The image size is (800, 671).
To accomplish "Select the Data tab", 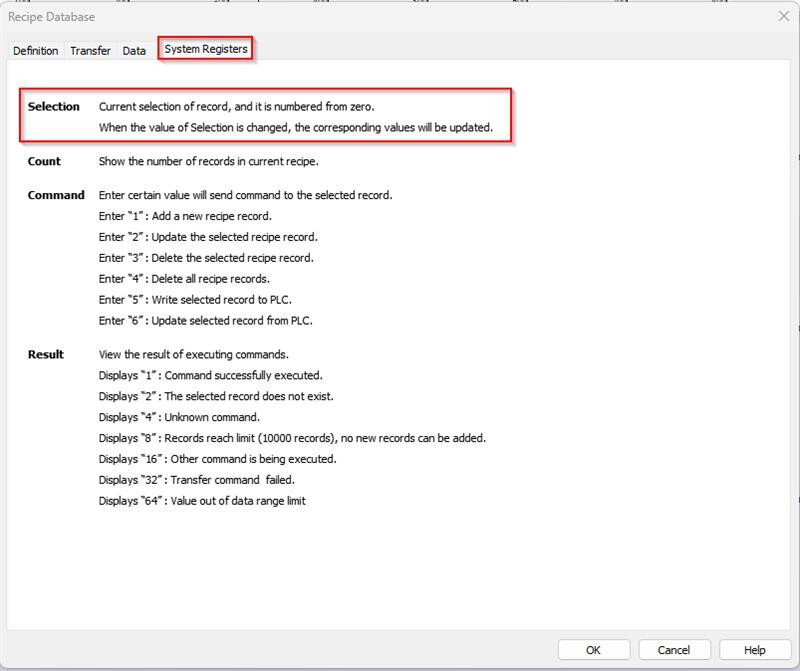I will (x=134, y=51).
